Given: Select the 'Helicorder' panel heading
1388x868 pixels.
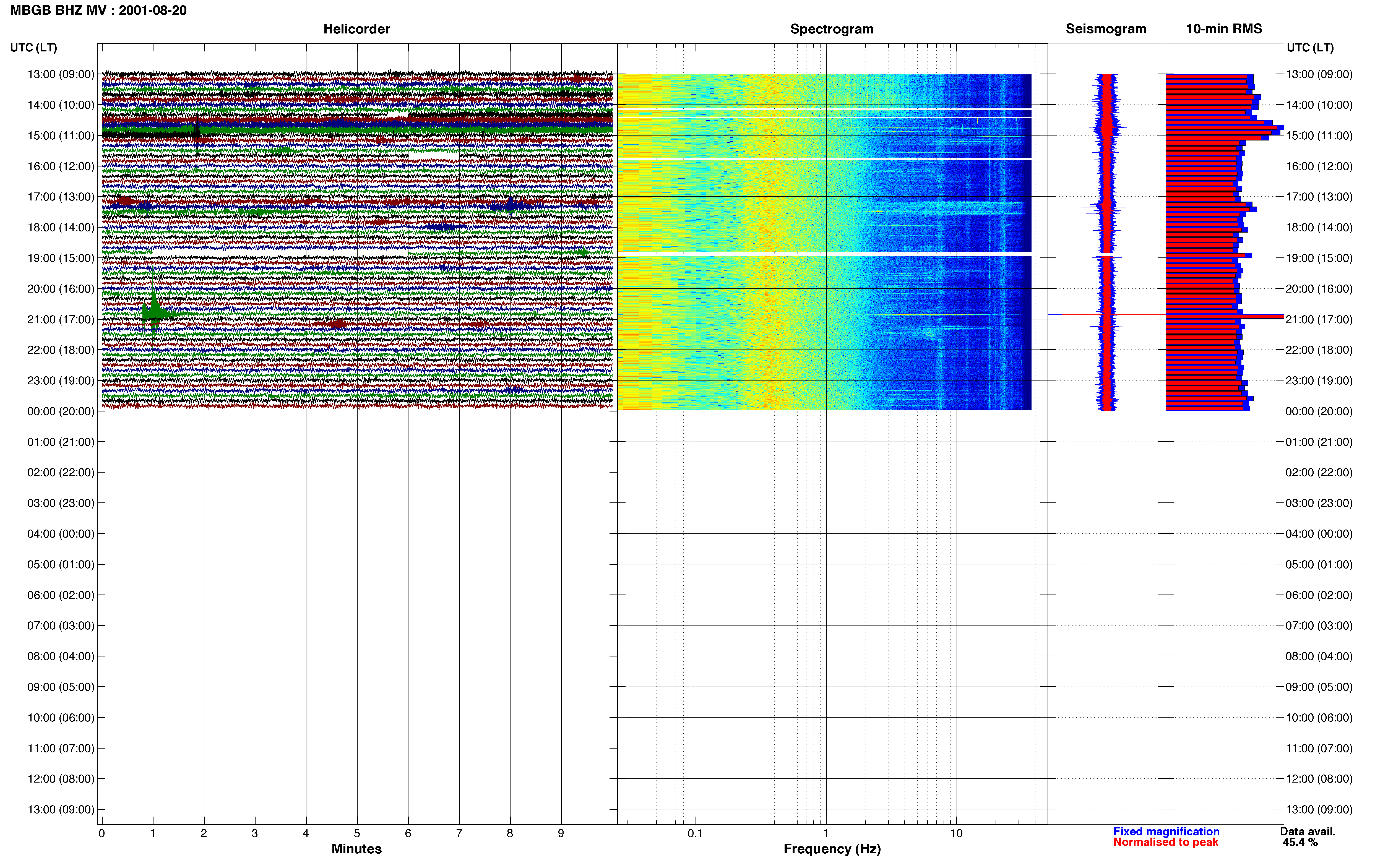Looking at the screenshot, I should click(356, 29).
